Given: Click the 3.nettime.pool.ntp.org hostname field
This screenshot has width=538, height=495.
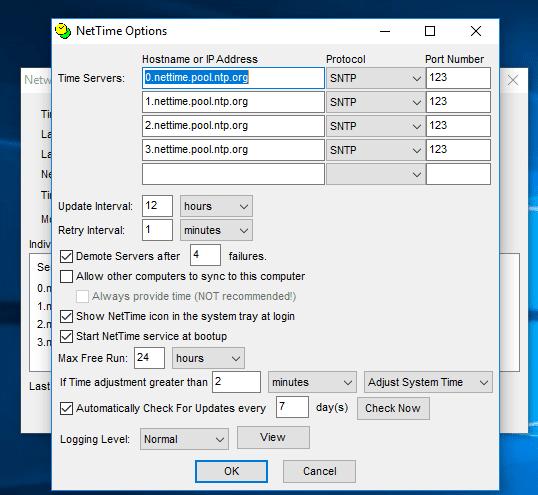Looking at the screenshot, I should [233, 150].
